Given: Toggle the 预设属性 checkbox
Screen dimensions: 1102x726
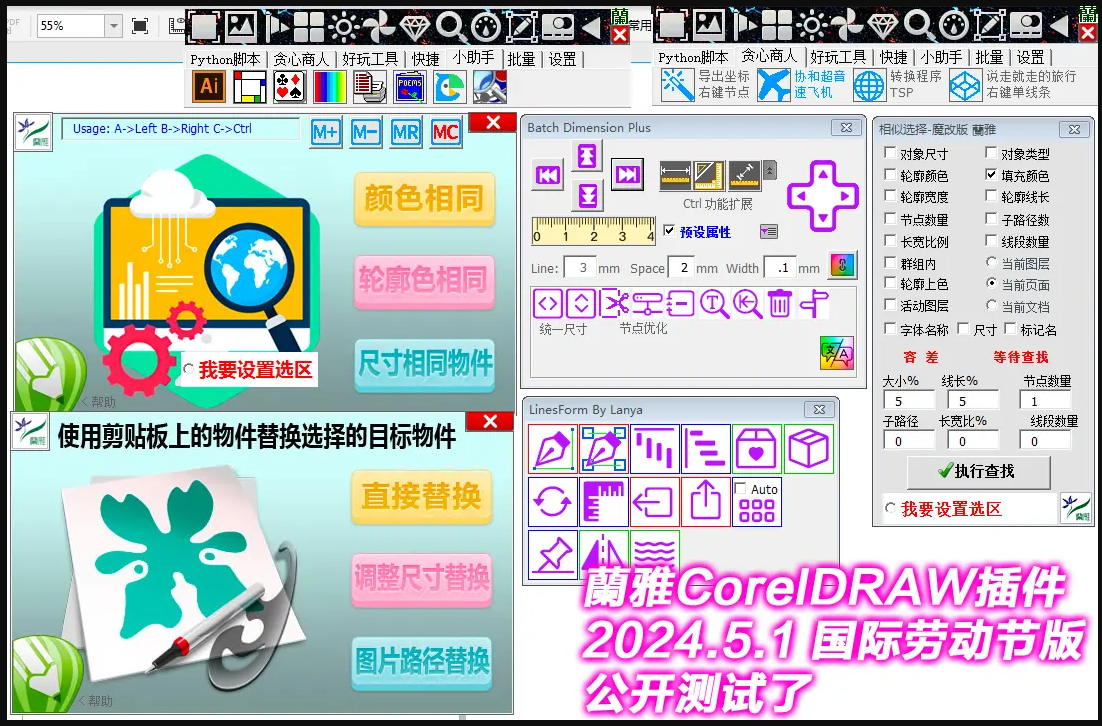Looking at the screenshot, I should pos(669,230).
